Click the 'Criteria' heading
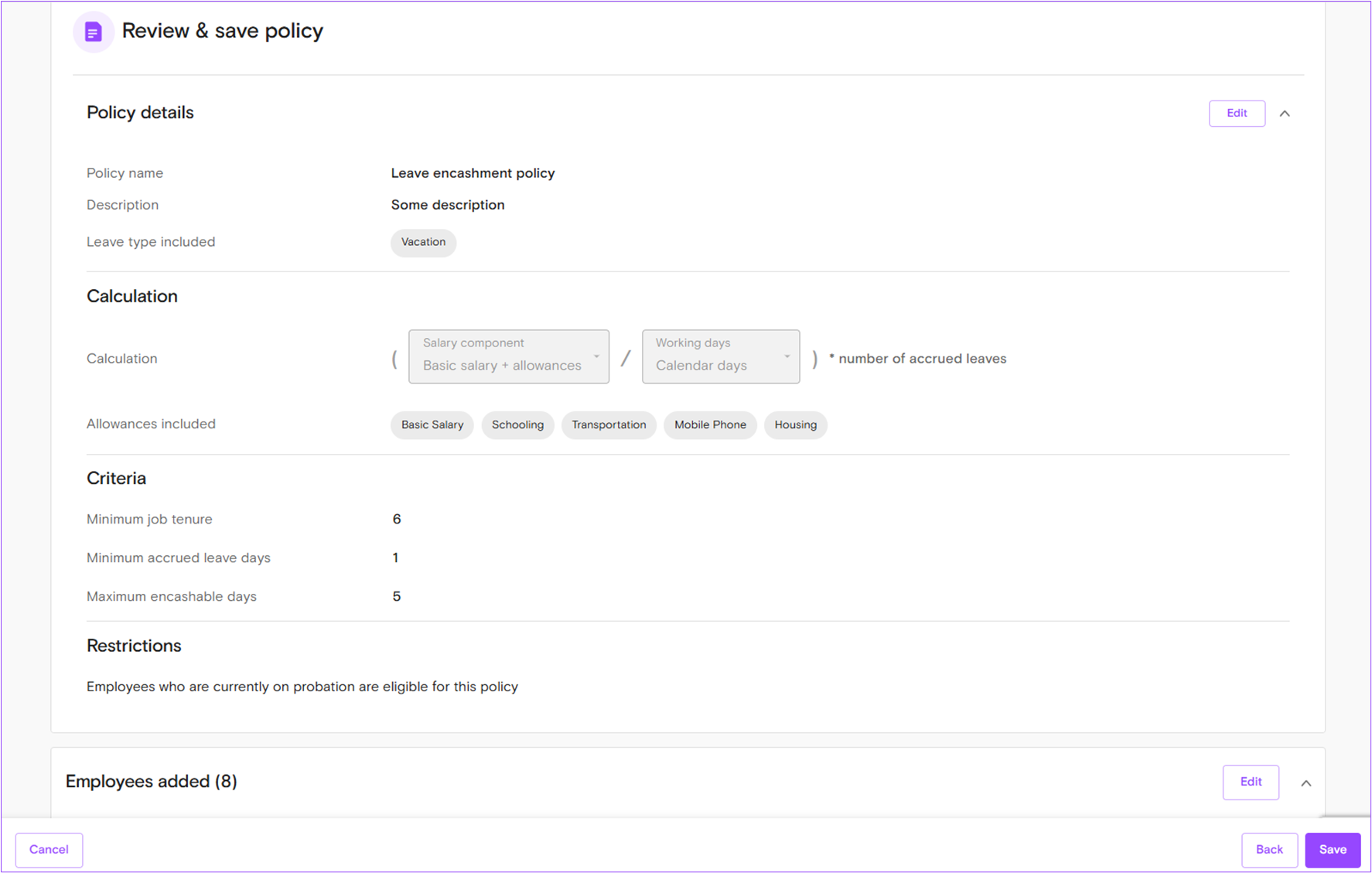Image resolution: width=1372 pixels, height=873 pixels. [x=116, y=478]
